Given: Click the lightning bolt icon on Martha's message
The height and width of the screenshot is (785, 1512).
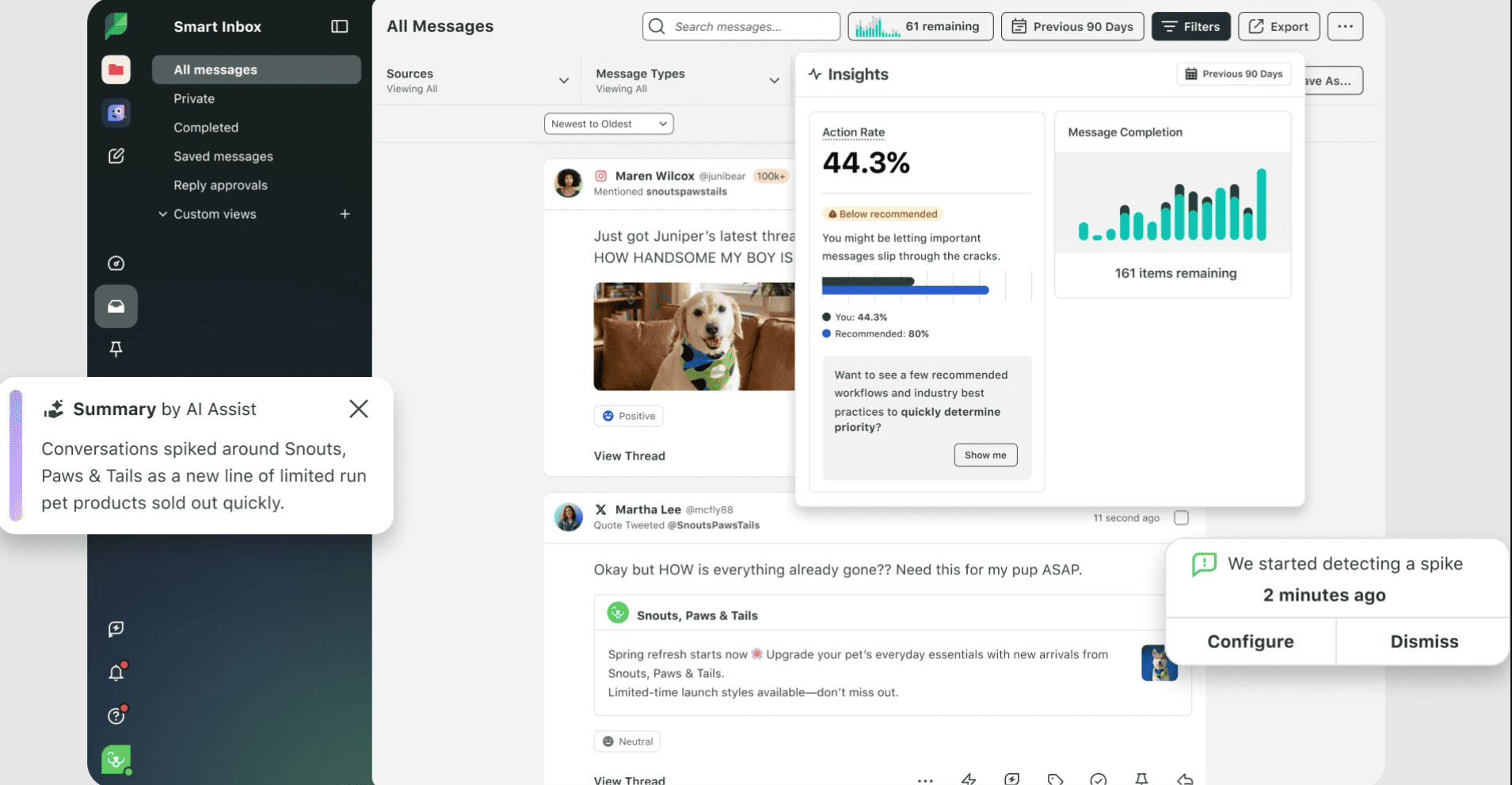Looking at the screenshot, I should pos(969,779).
